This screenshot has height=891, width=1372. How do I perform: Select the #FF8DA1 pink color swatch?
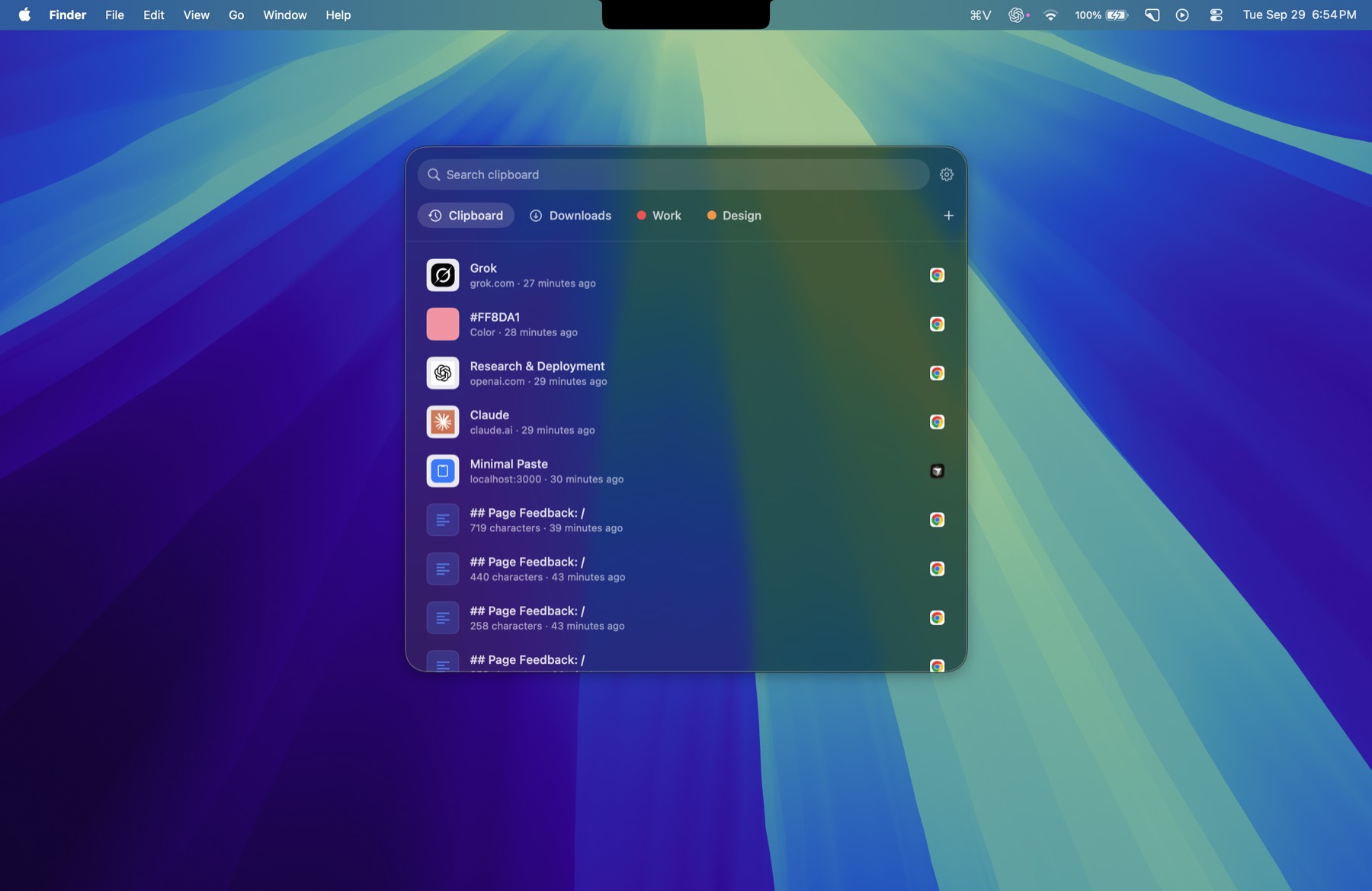[443, 324]
